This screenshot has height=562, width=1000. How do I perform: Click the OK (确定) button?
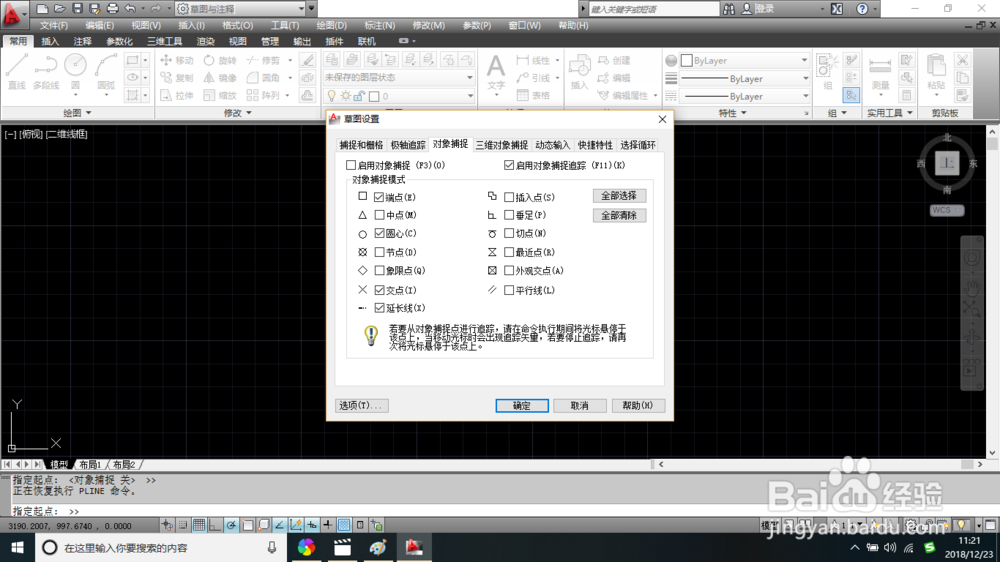(522, 406)
